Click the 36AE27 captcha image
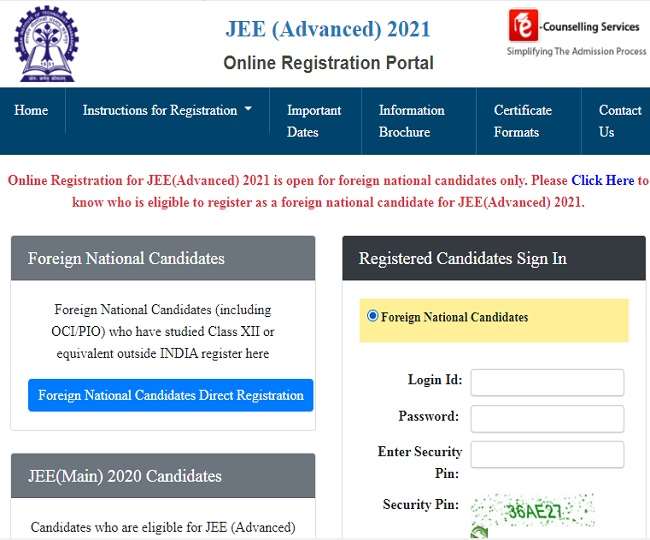This screenshot has width=650, height=540. (533, 511)
